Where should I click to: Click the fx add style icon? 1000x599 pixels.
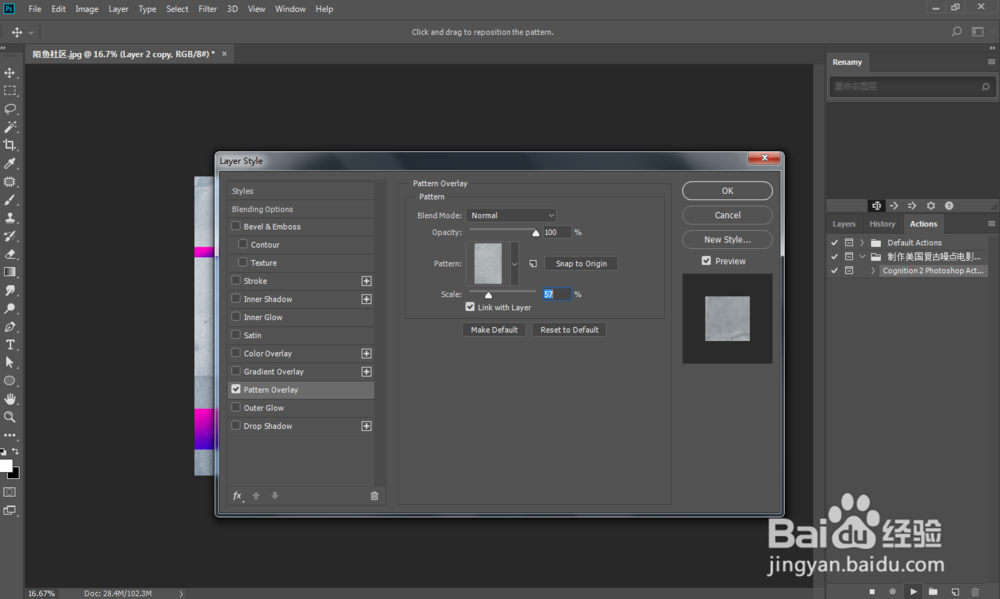pos(237,496)
